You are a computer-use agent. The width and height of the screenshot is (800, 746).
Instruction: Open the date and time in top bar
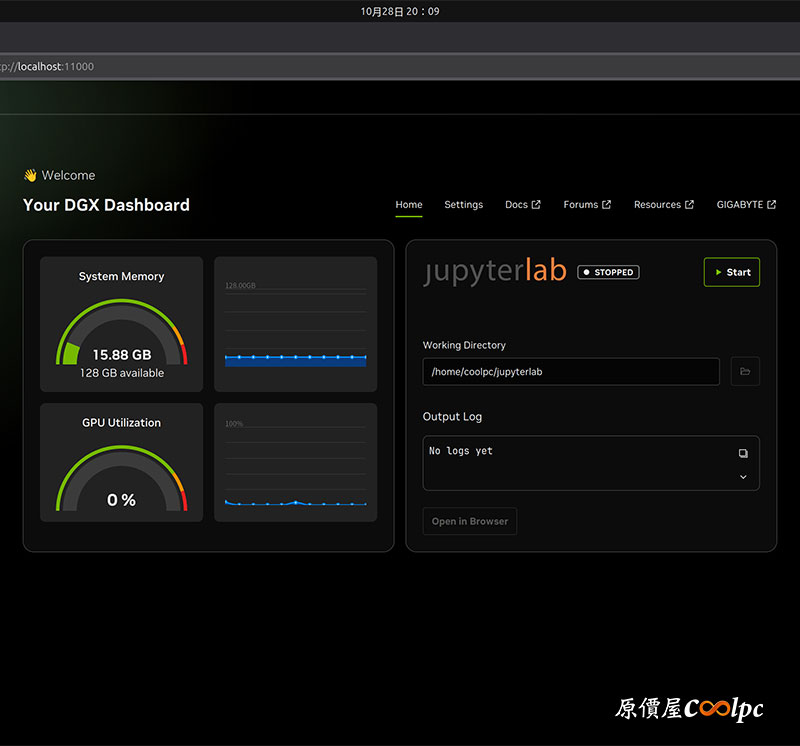pos(400,12)
